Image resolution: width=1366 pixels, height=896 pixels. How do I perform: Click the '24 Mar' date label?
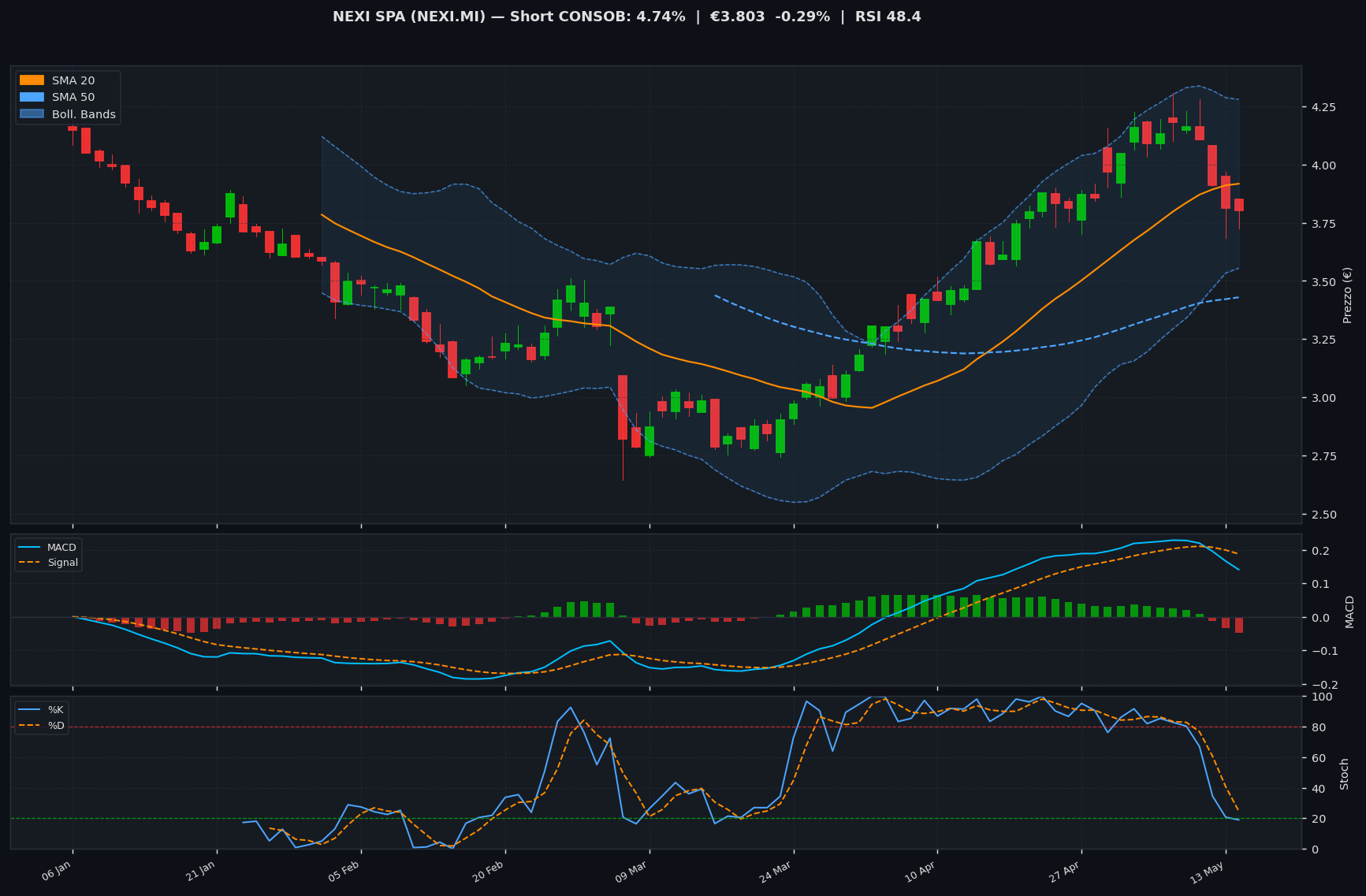[776, 872]
